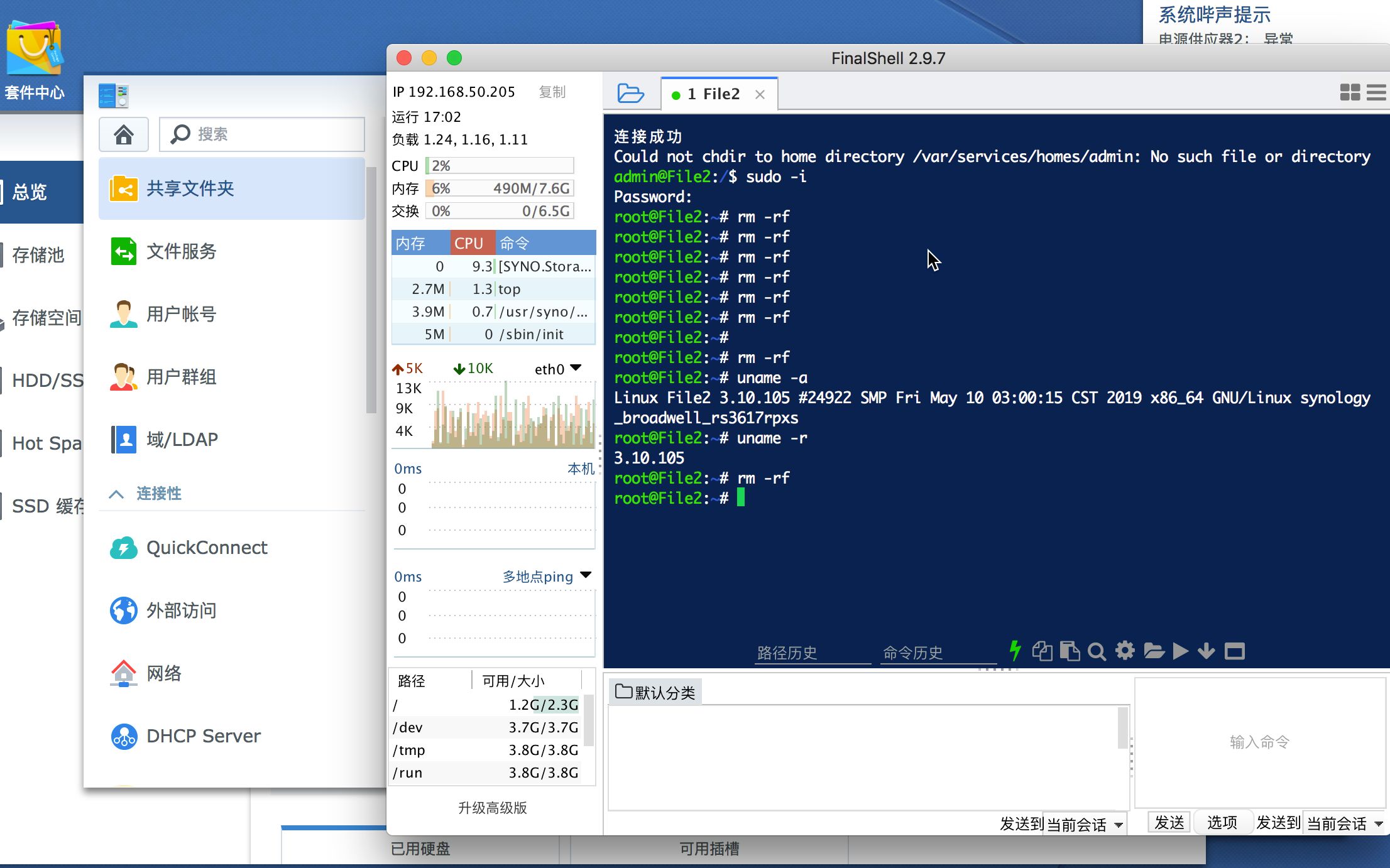1390x868 pixels.
Task: Click the settings gear icon in toolbar
Action: pos(1126,652)
